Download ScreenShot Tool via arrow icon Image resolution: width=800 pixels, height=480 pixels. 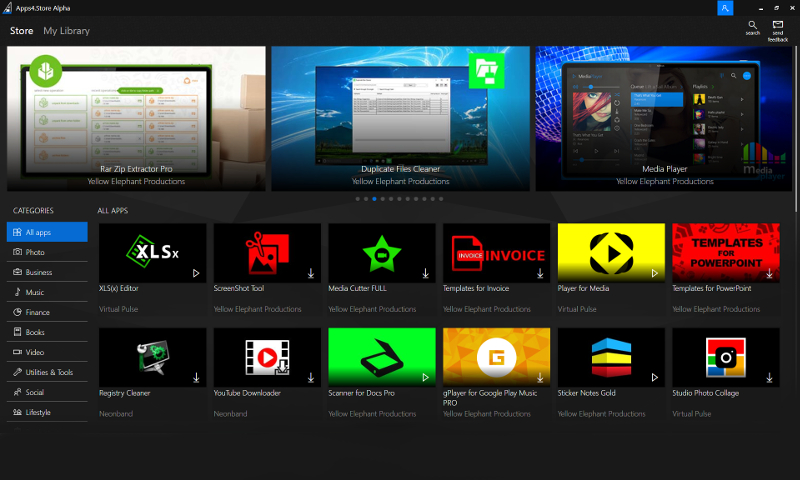point(311,273)
